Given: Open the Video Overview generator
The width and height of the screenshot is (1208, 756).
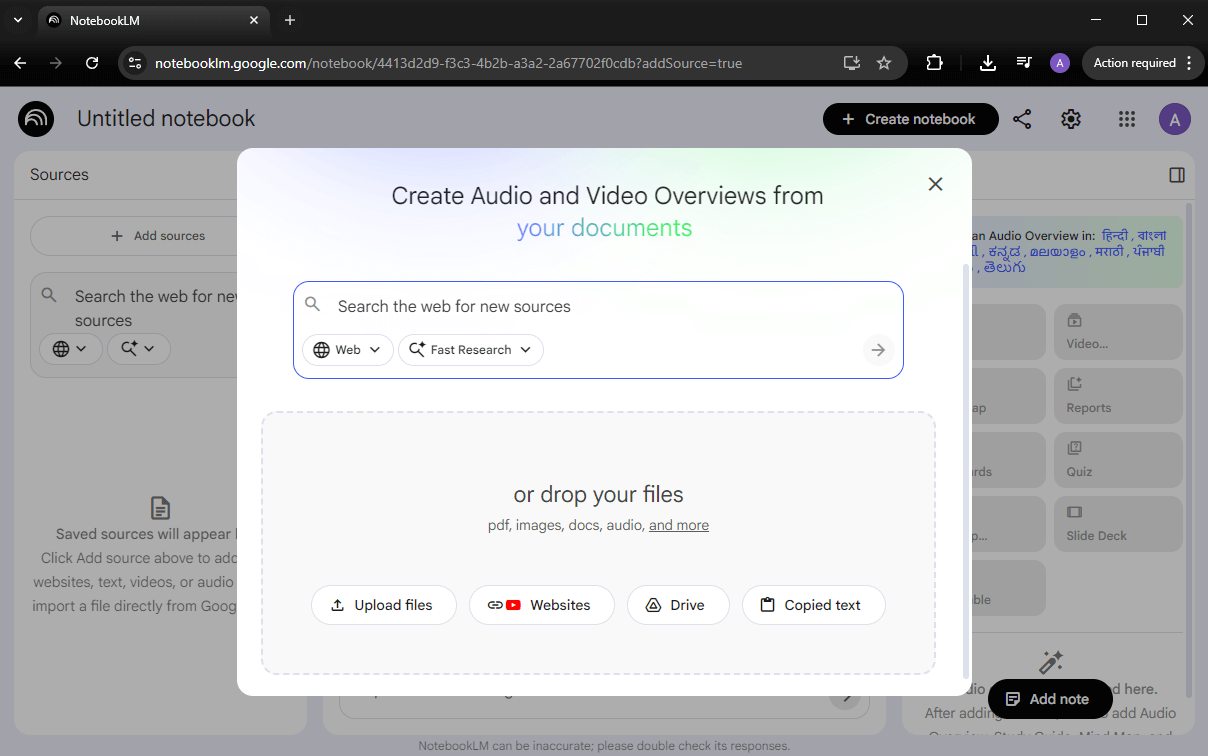Looking at the screenshot, I should tap(1117, 330).
